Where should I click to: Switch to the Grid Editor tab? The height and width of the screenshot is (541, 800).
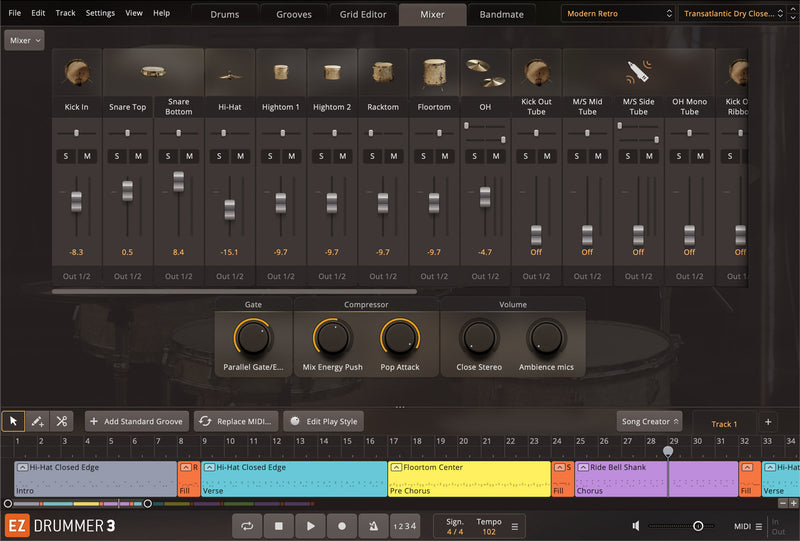[362, 14]
